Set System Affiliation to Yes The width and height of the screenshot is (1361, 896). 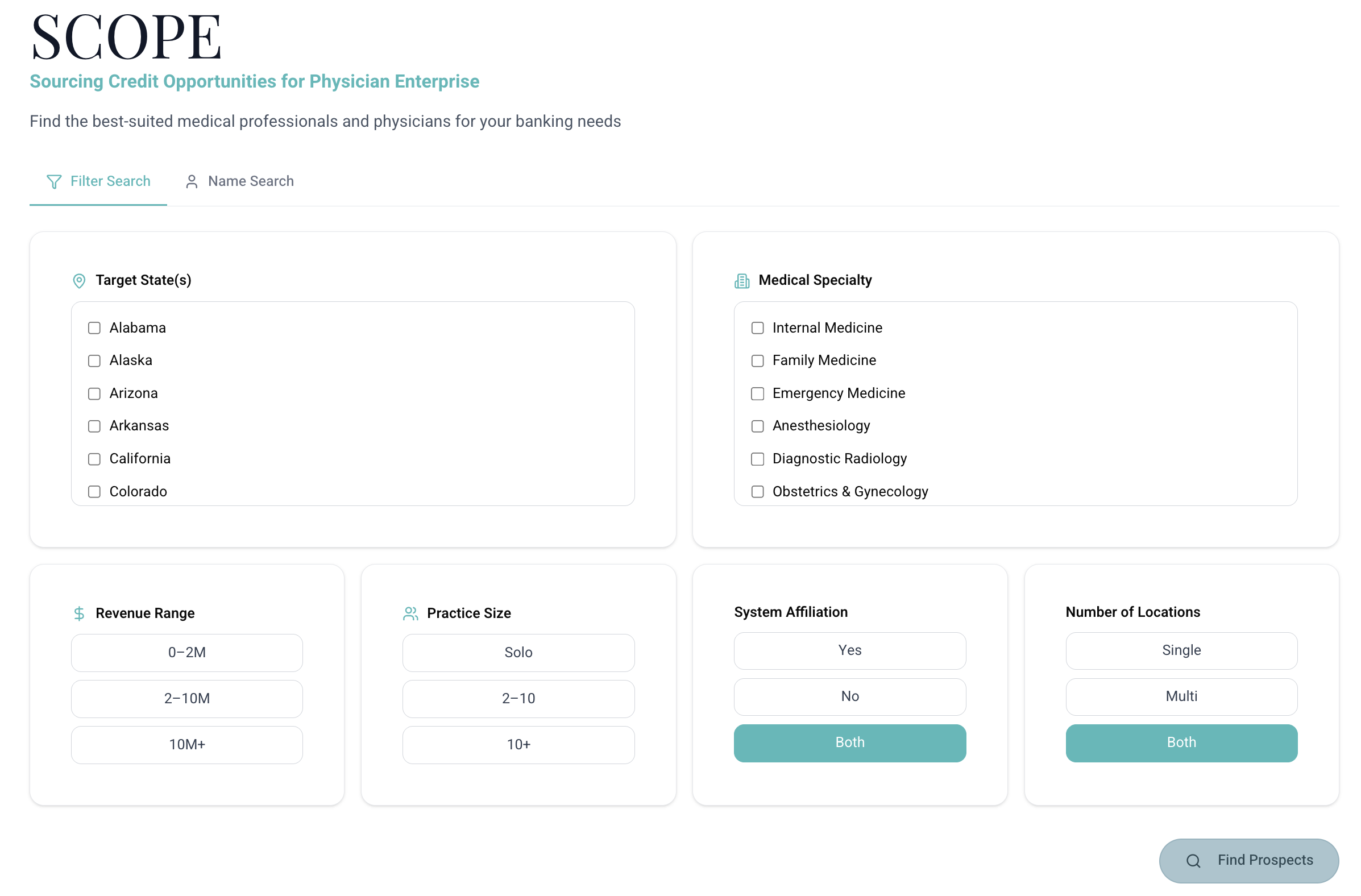click(850, 650)
